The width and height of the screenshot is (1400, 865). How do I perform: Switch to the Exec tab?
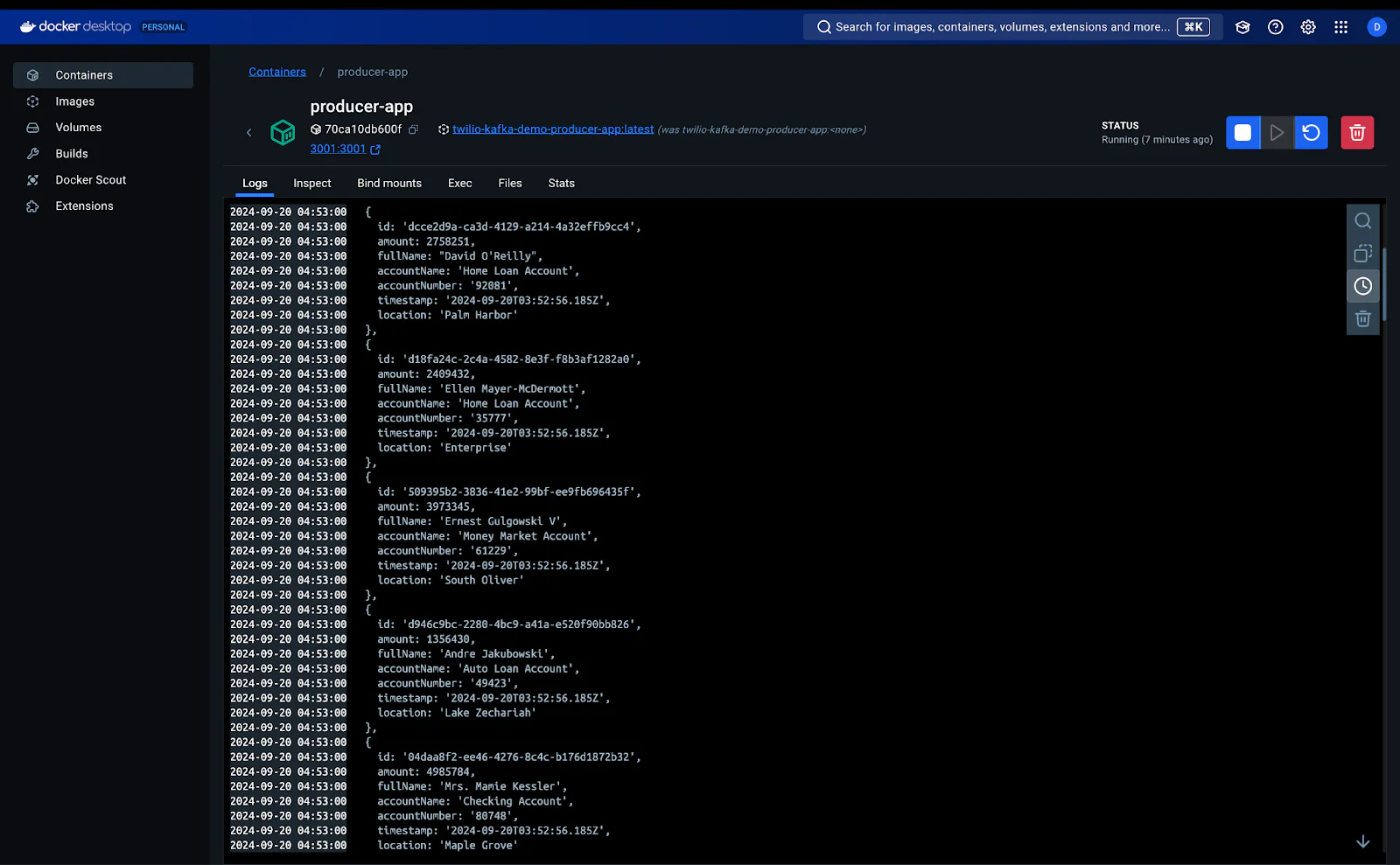pyautogui.click(x=459, y=184)
